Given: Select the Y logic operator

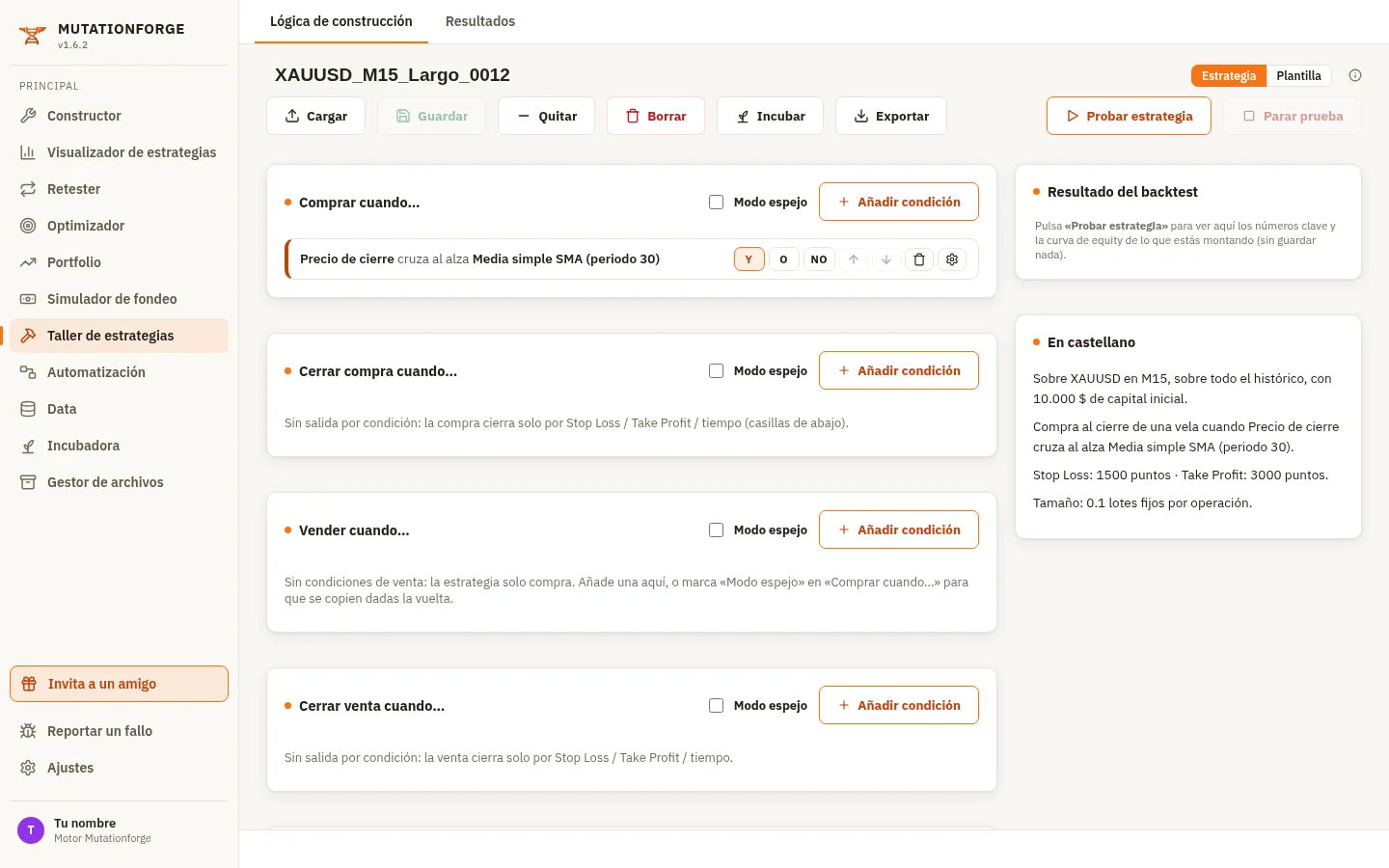Looking at the screenshot, I should (749, 259).
